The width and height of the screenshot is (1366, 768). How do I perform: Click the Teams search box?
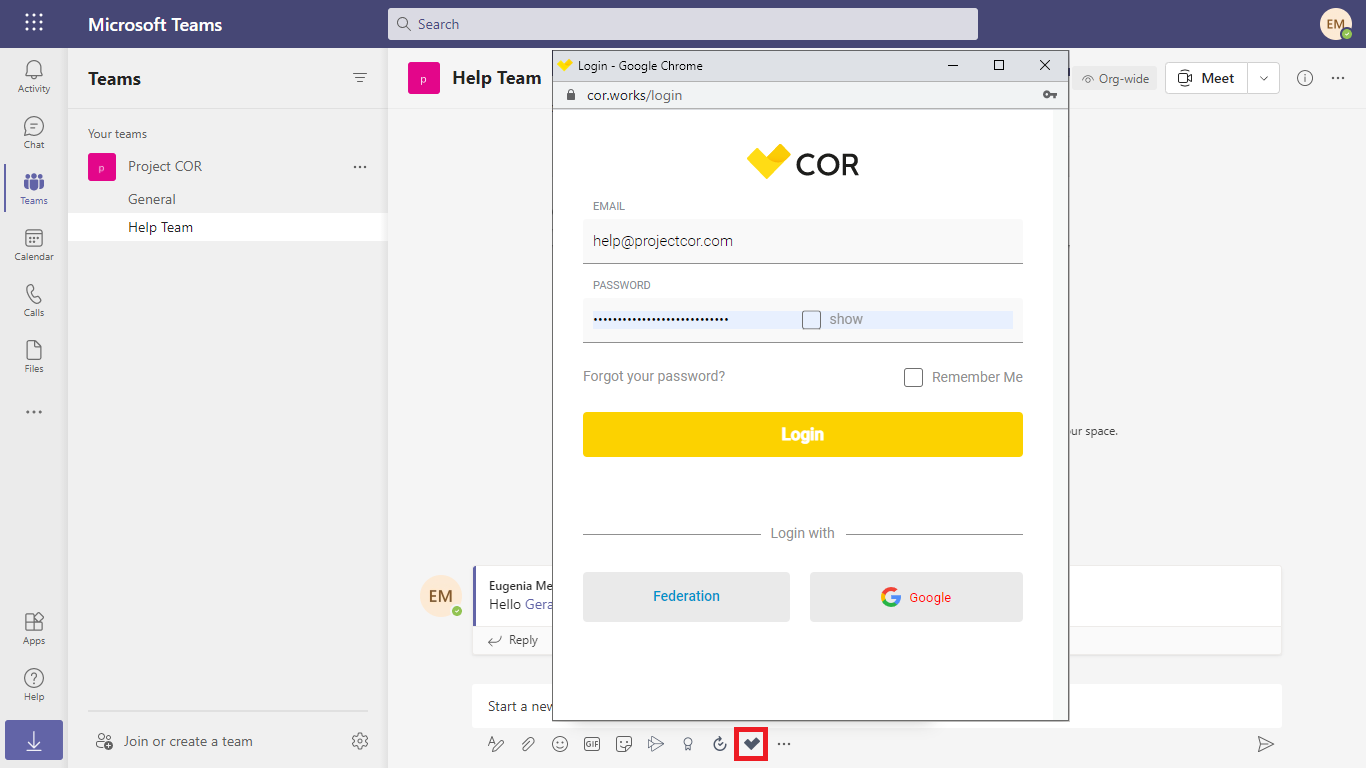(683, 24)
